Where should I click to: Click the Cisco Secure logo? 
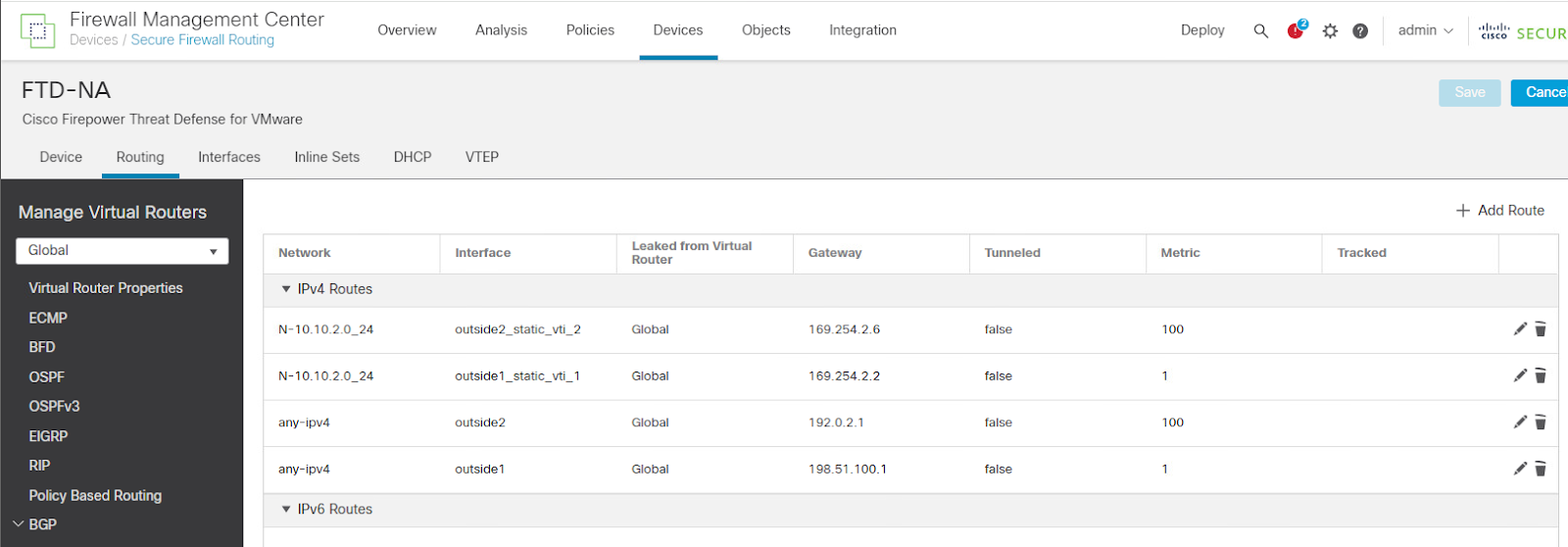[x=1523, y=31]
